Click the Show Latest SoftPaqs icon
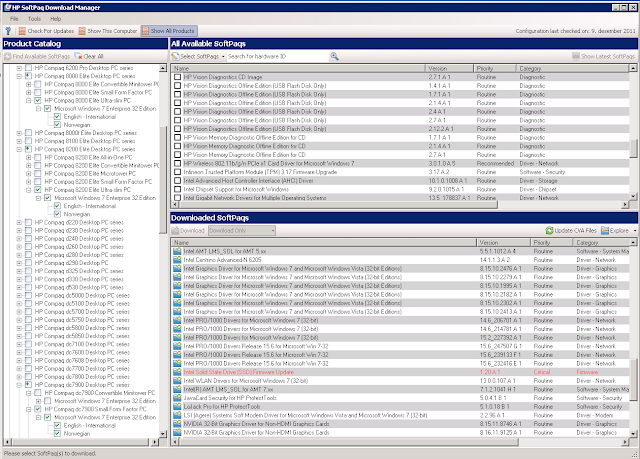 (x=576, y=56)
